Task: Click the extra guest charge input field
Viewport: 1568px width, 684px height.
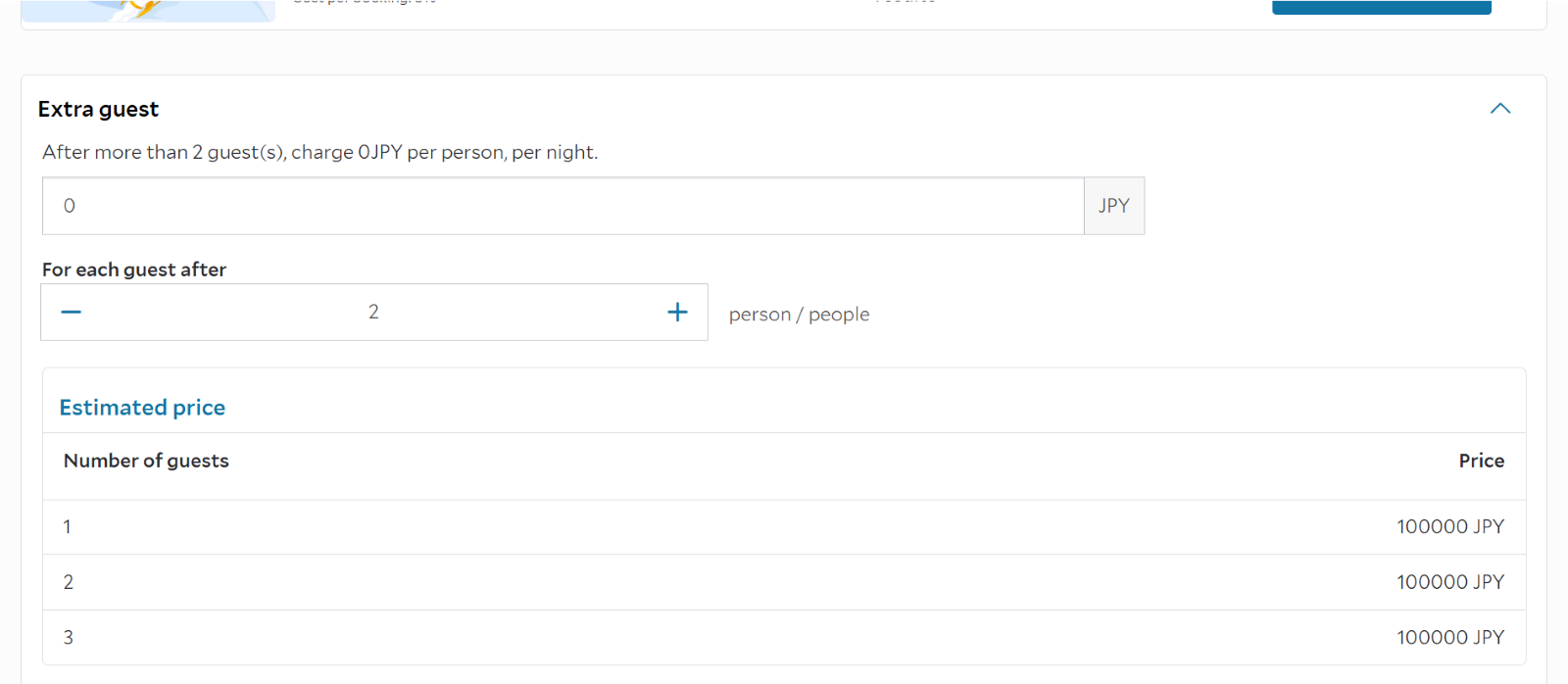Action: point(563,206)
